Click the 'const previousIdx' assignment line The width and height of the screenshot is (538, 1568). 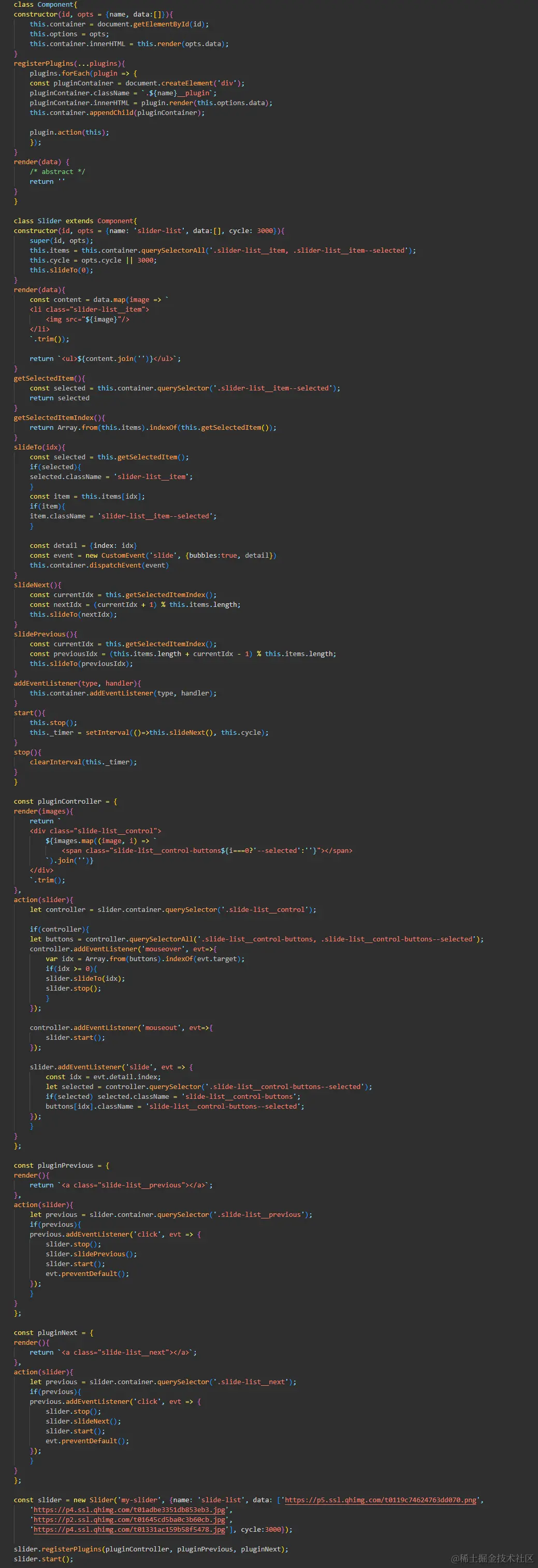tap(183, 654)
